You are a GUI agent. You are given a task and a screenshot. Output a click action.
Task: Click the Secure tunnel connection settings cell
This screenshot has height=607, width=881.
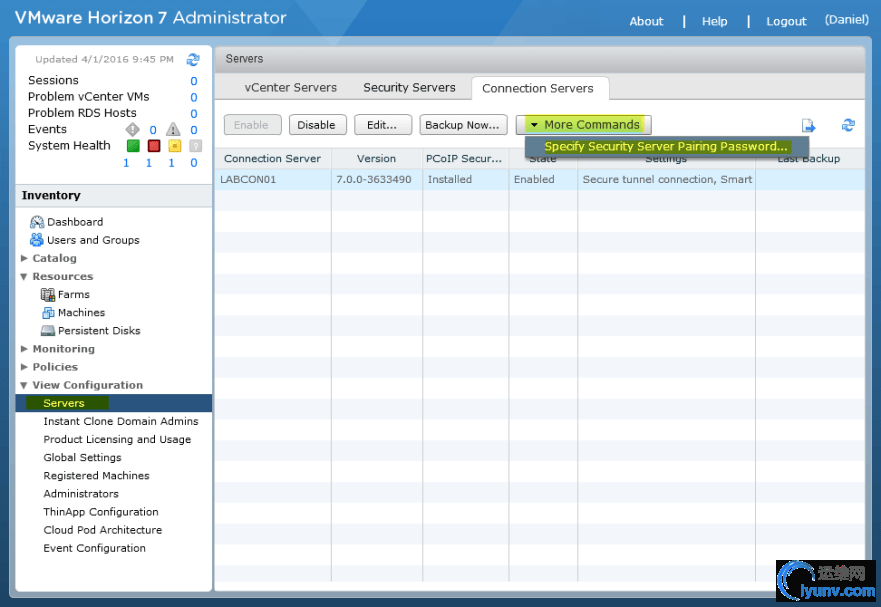(x=667, y=179)
